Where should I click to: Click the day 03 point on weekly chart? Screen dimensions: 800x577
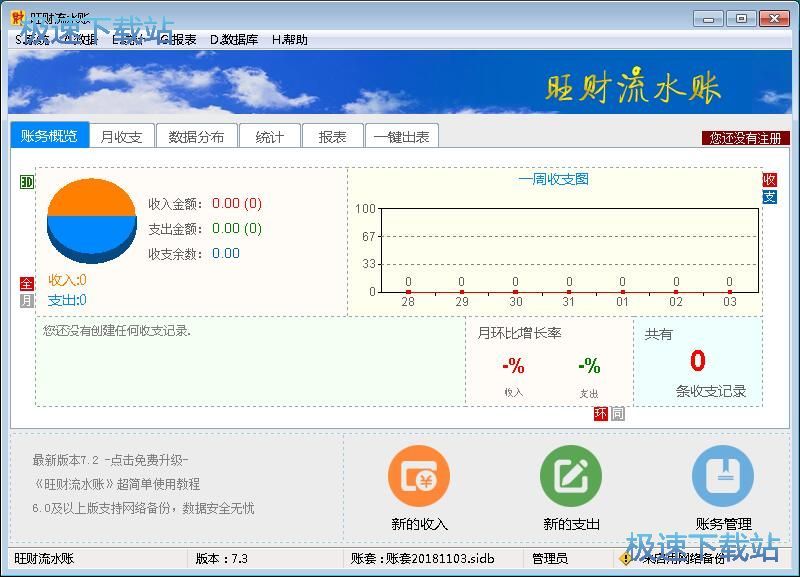coord(730,292)
